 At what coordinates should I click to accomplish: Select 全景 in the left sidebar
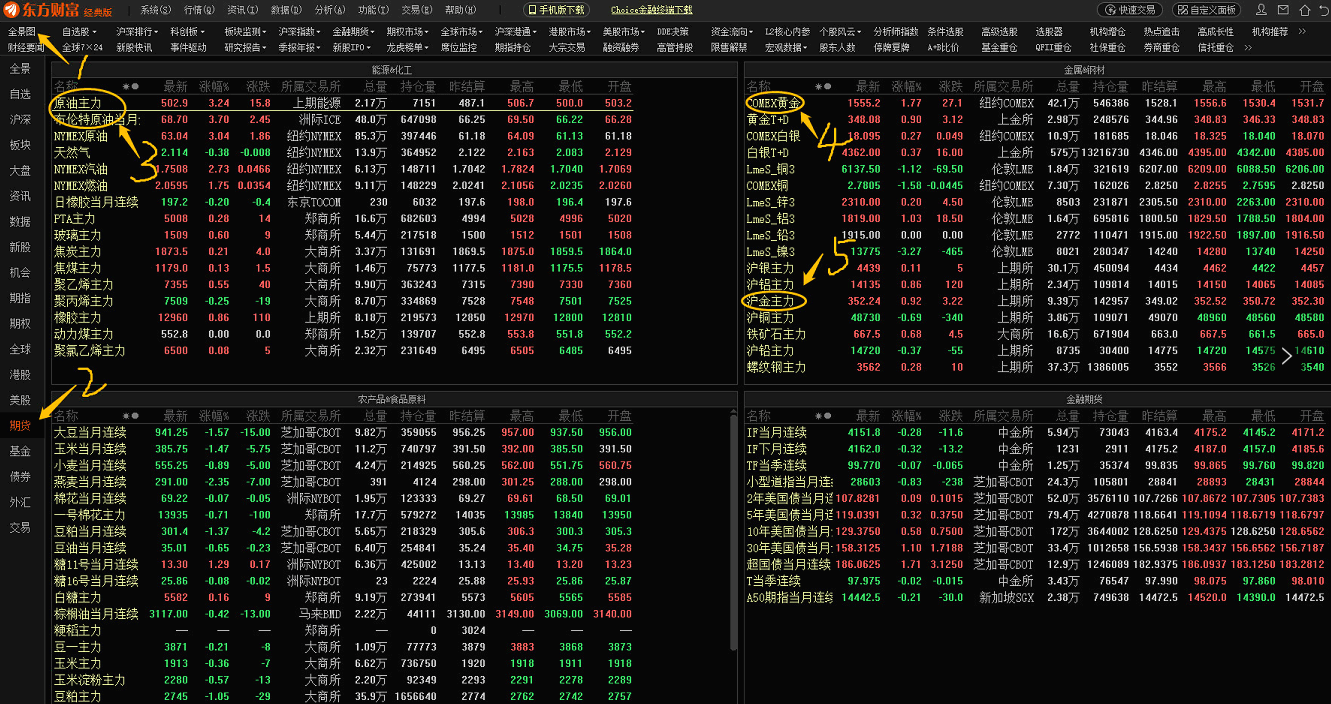pyautogui.click(x=20, y=69)
